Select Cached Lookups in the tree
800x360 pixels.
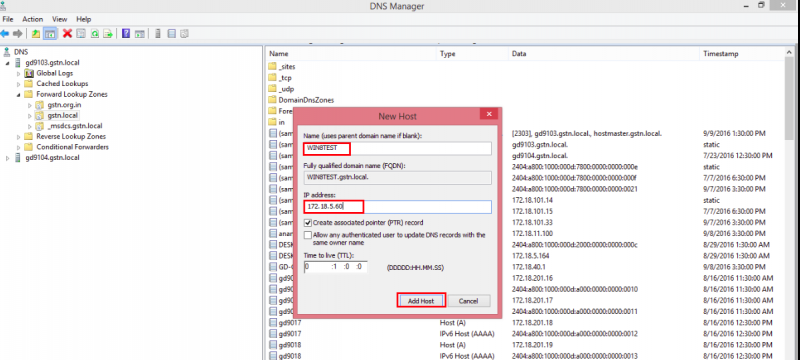[x=62, y=83]
